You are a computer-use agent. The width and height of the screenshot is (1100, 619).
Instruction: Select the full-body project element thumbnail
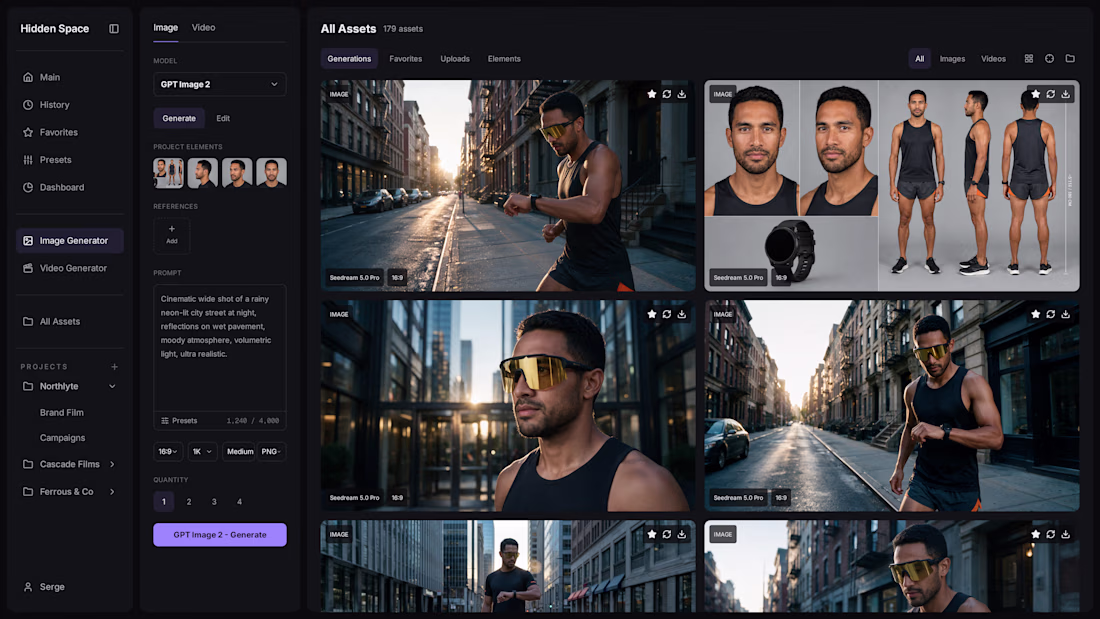point(168,173)
